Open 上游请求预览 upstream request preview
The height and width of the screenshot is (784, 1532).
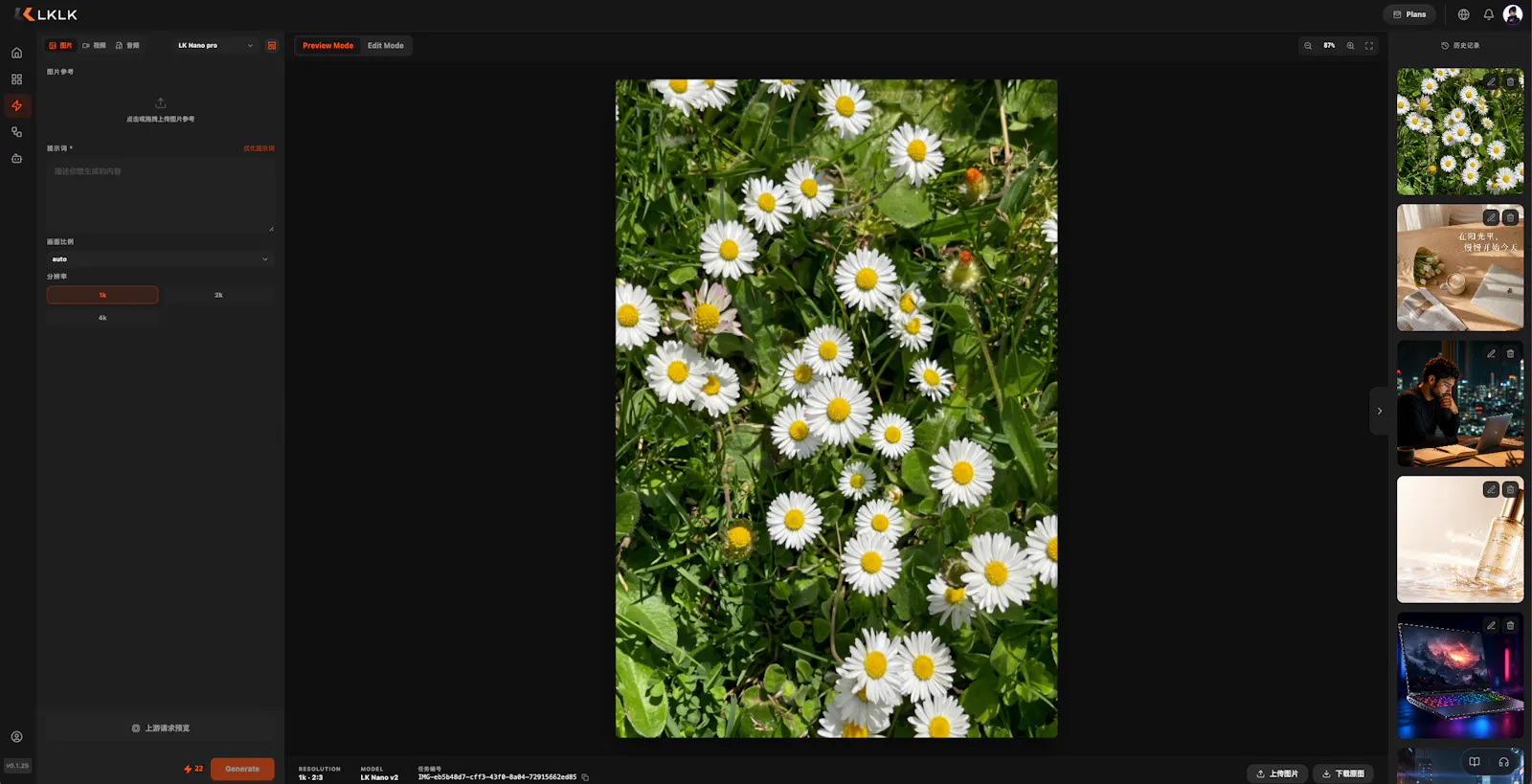pyautogui.click(x=161, y=728)
